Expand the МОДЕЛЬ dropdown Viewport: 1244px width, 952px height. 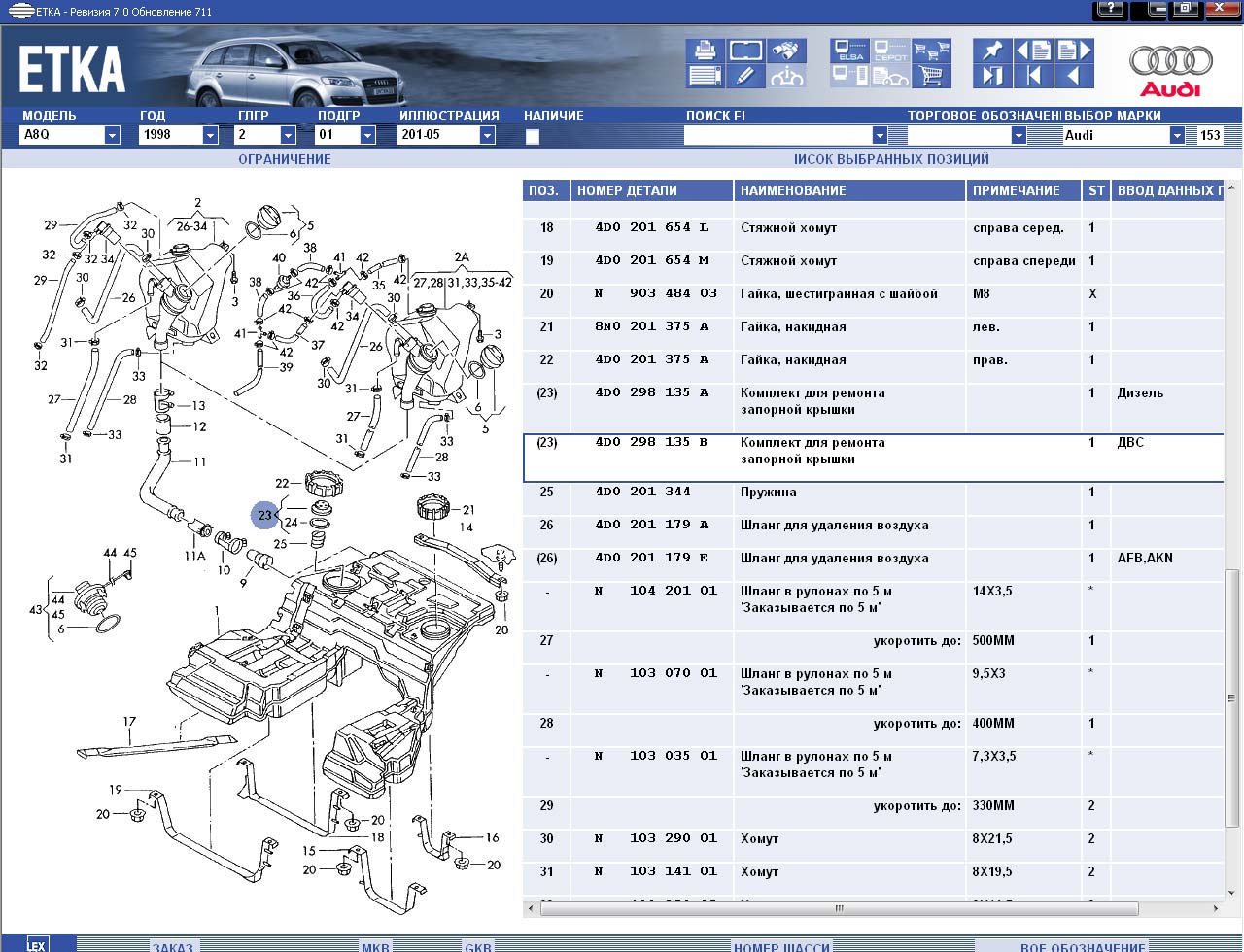pos(112,136)
